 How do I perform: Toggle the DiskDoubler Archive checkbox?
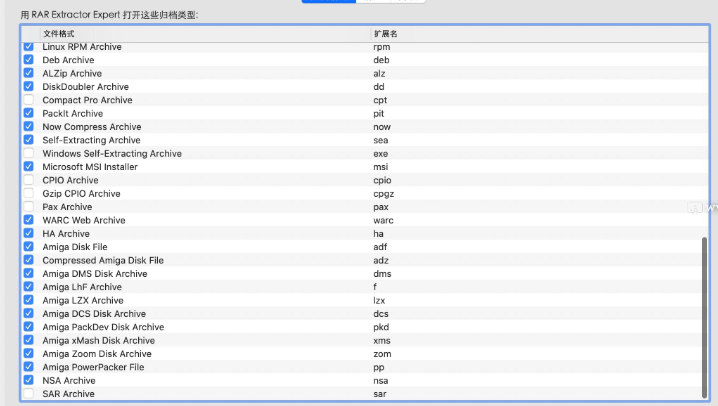pos(28,86)
